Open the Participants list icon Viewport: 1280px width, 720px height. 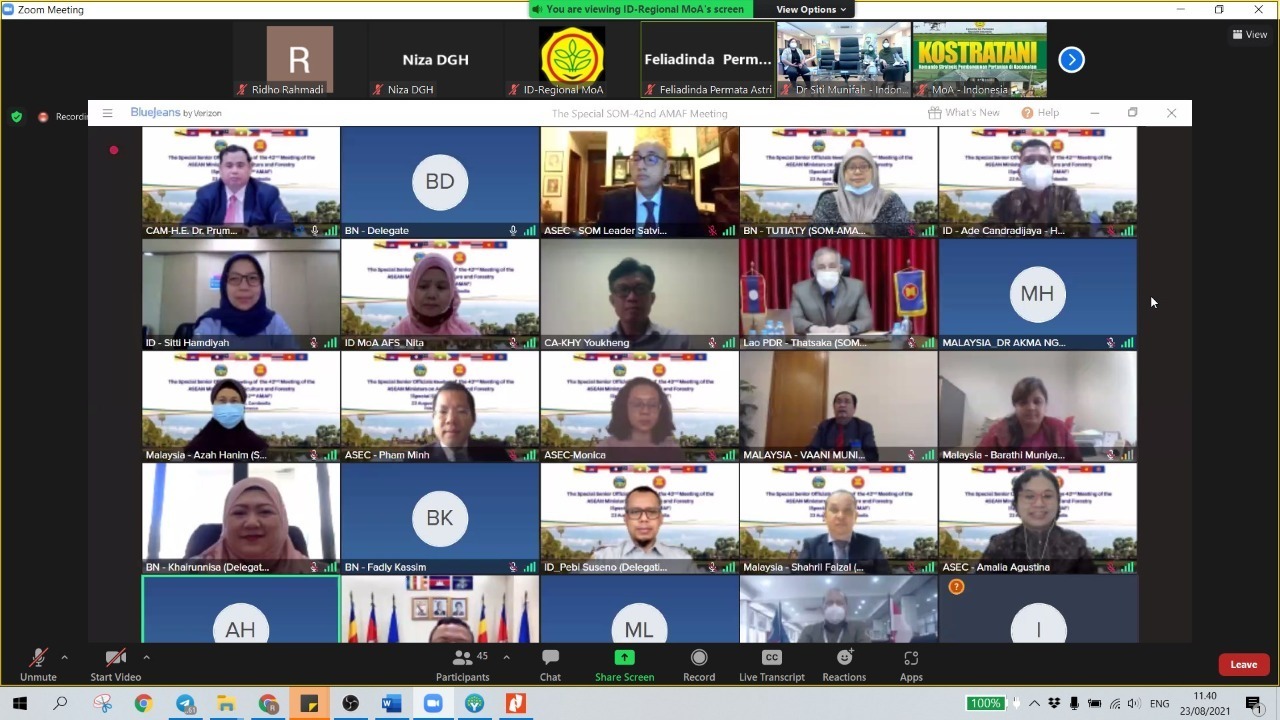(462, 658)
